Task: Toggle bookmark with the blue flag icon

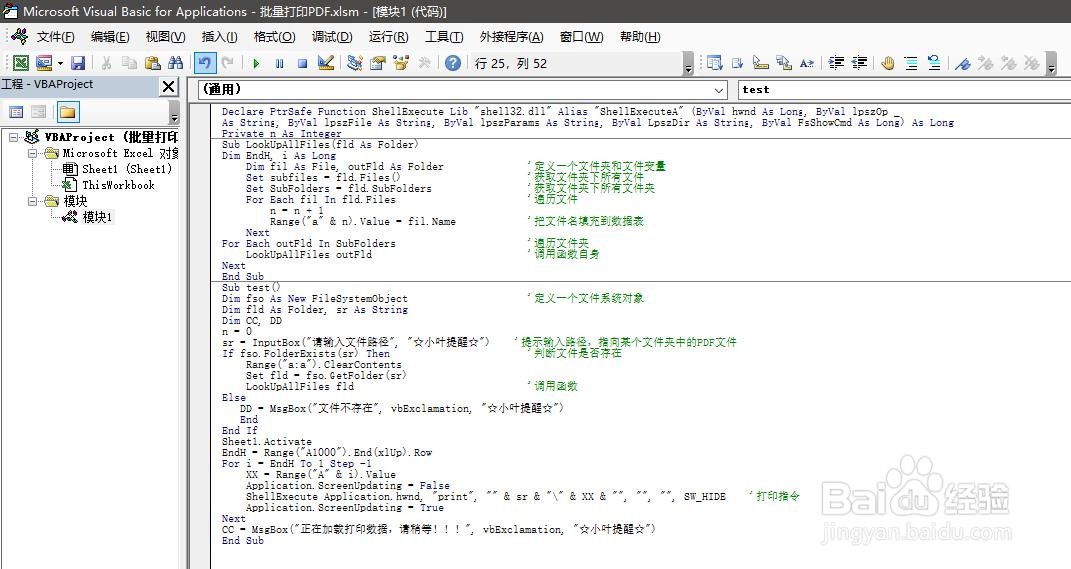Action: click(963, 63)
